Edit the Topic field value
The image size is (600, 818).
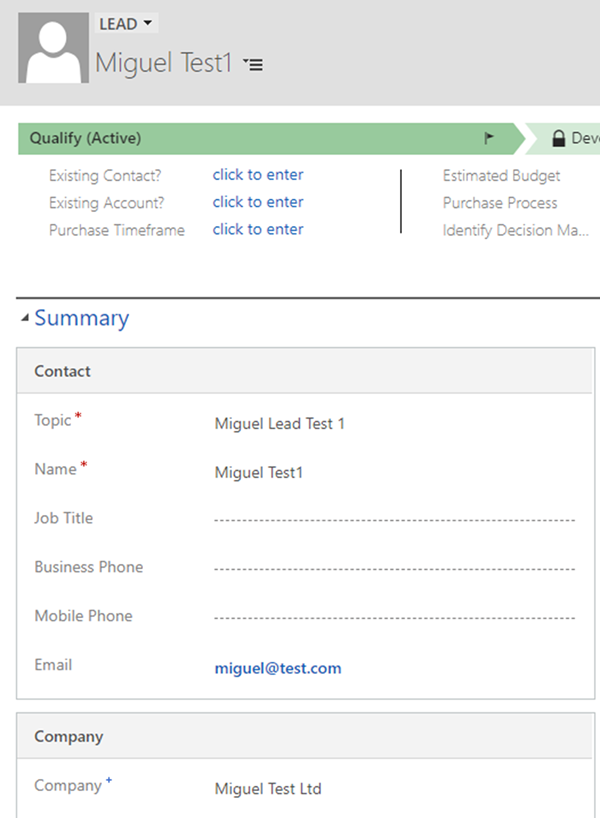280,424
